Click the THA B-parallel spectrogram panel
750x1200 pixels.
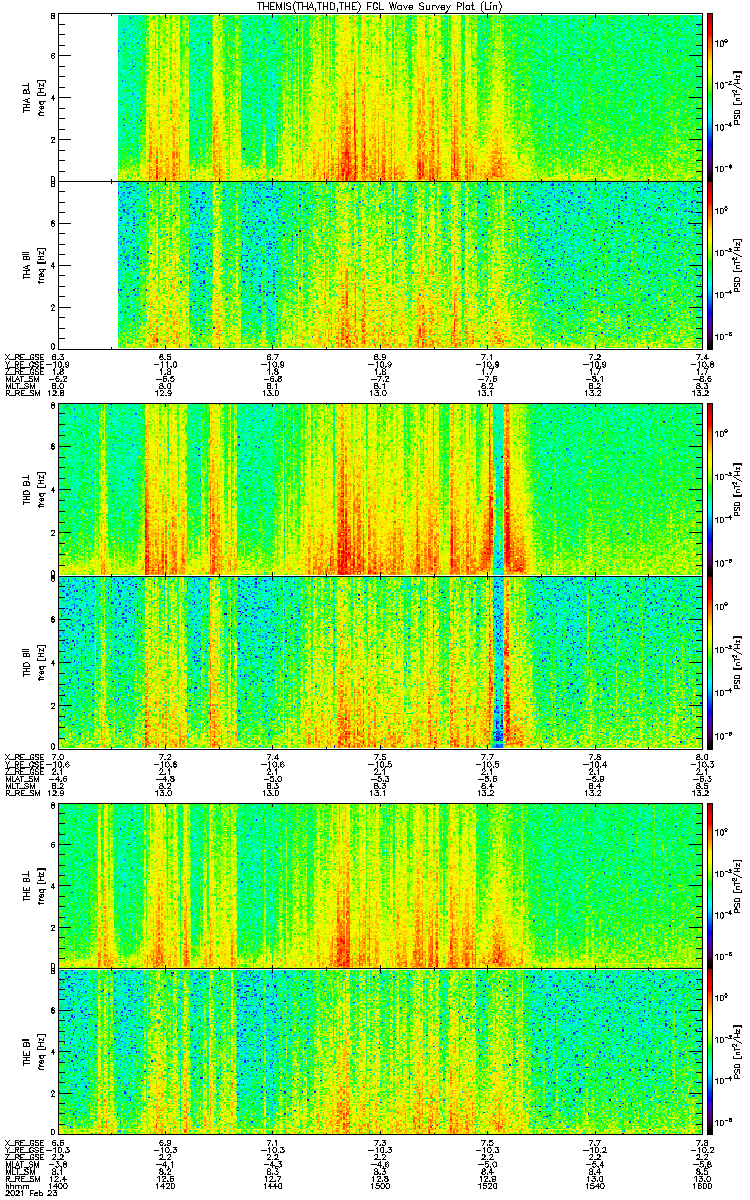pos(381,264)
